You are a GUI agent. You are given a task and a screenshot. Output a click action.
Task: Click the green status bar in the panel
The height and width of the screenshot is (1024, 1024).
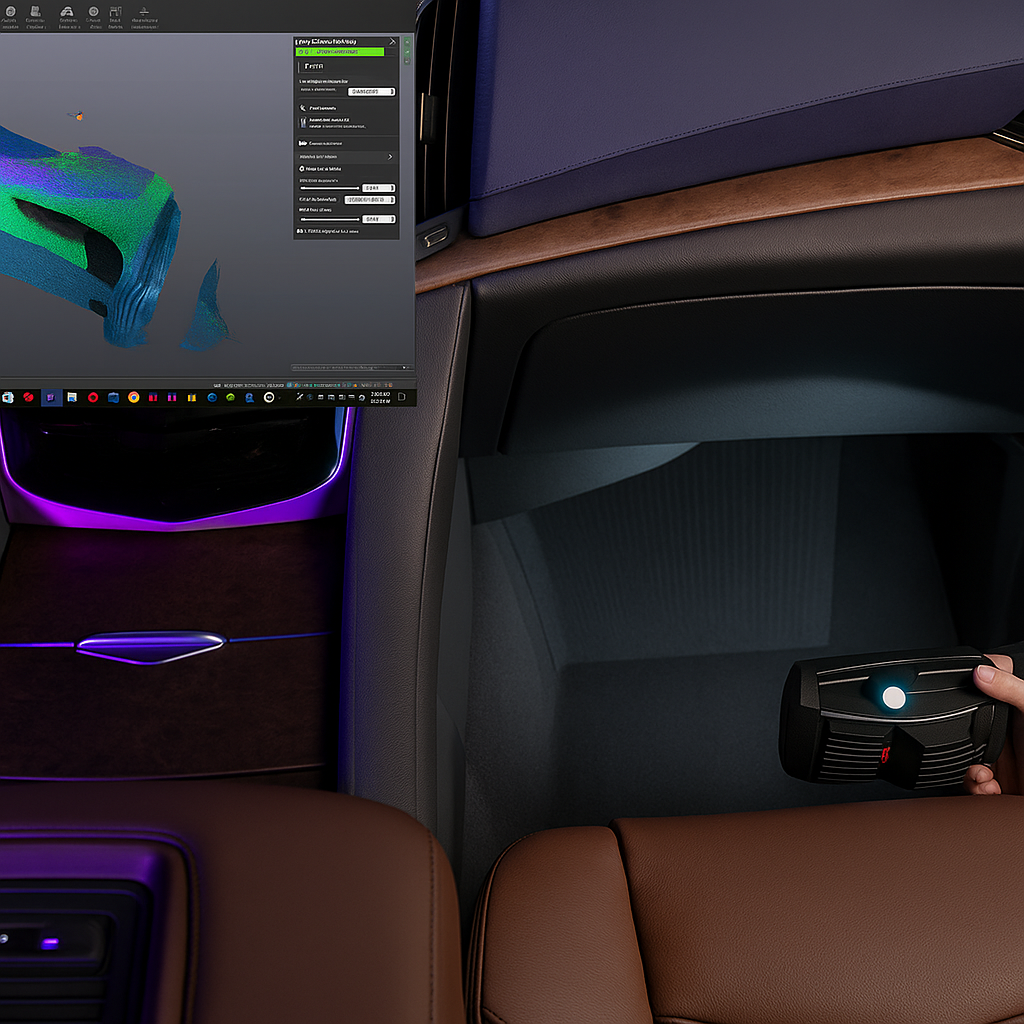(x=340, y=51)
